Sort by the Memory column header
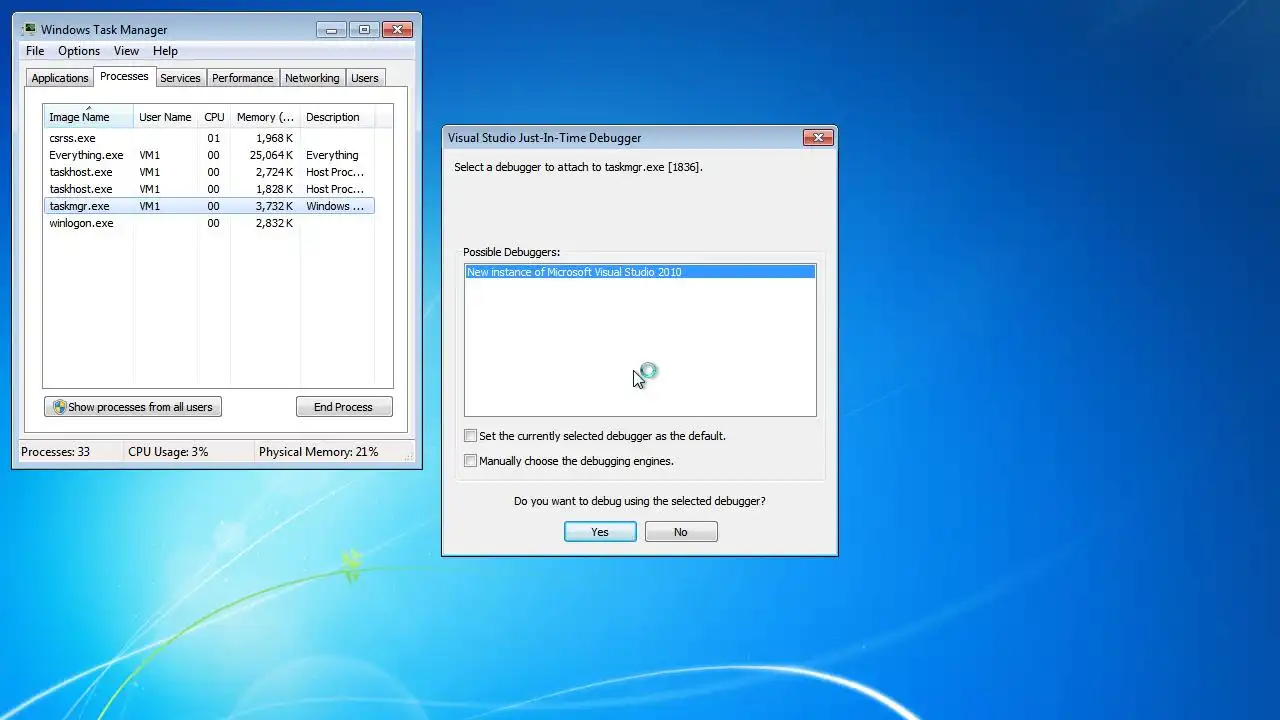The image size is (1280, 720). click(265, 117)
